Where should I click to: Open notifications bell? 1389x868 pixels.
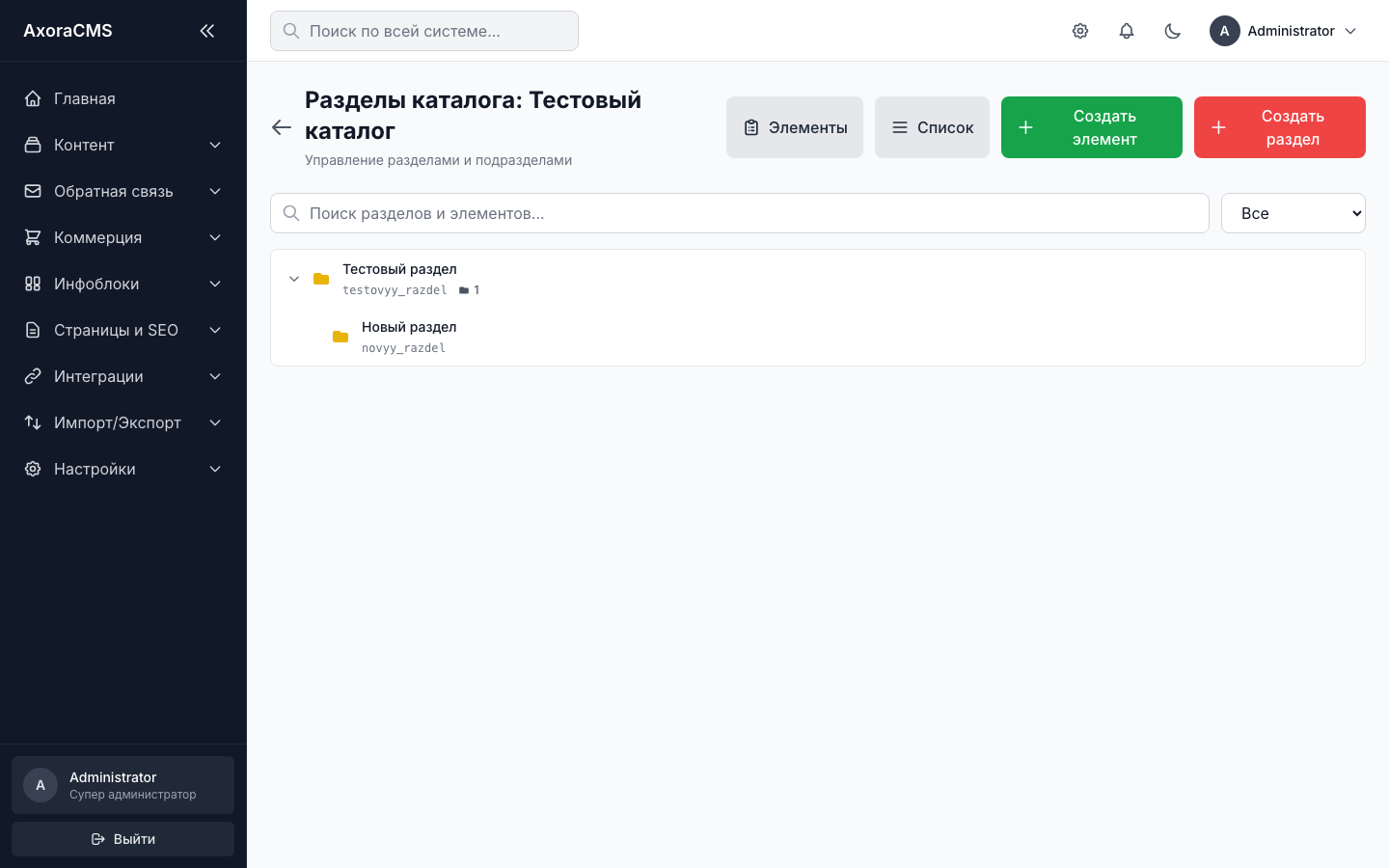[1127, 31]
